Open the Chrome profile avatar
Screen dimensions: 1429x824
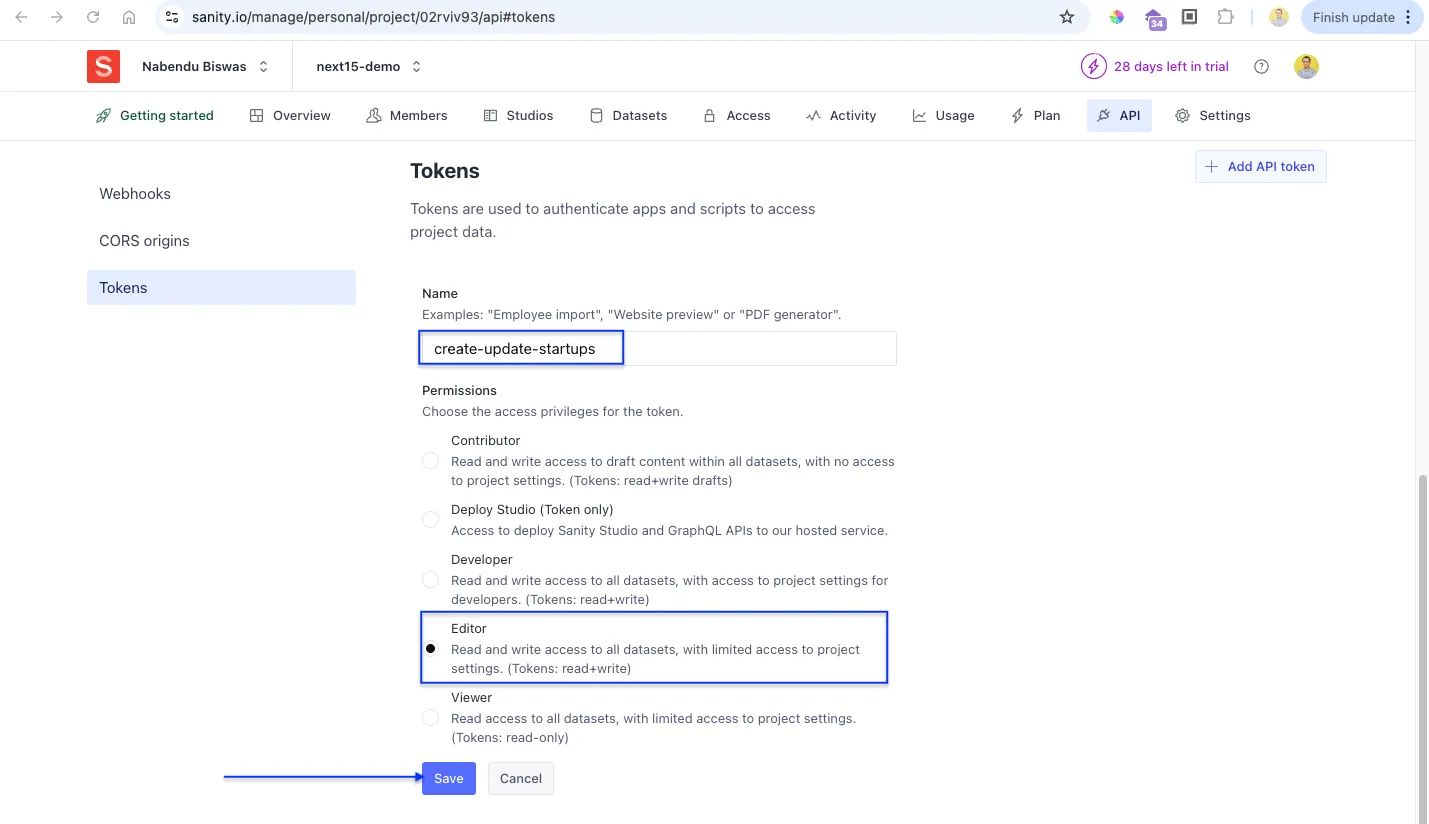coord(1278,17)
